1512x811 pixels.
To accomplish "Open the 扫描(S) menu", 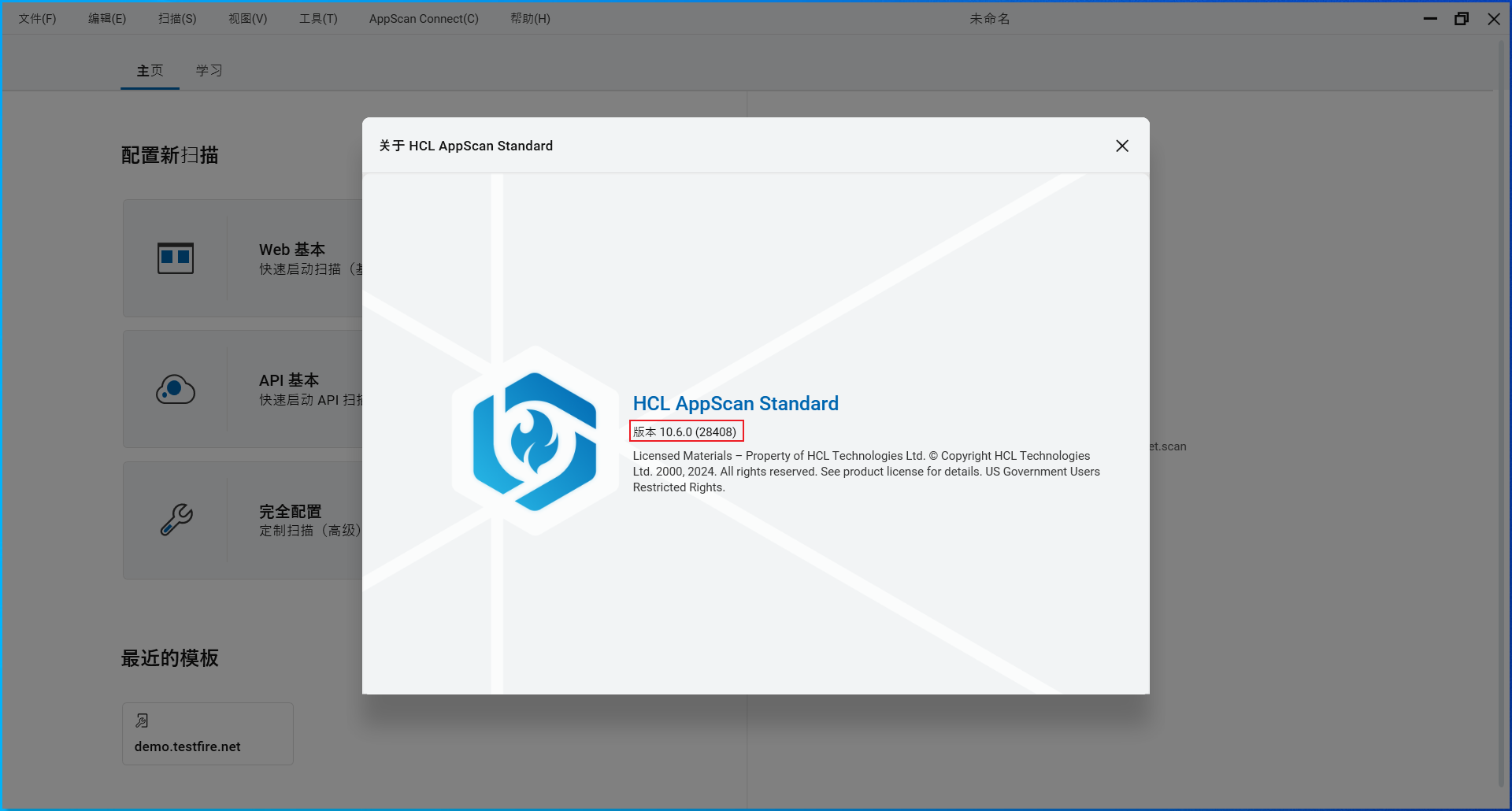I will 177,18.
